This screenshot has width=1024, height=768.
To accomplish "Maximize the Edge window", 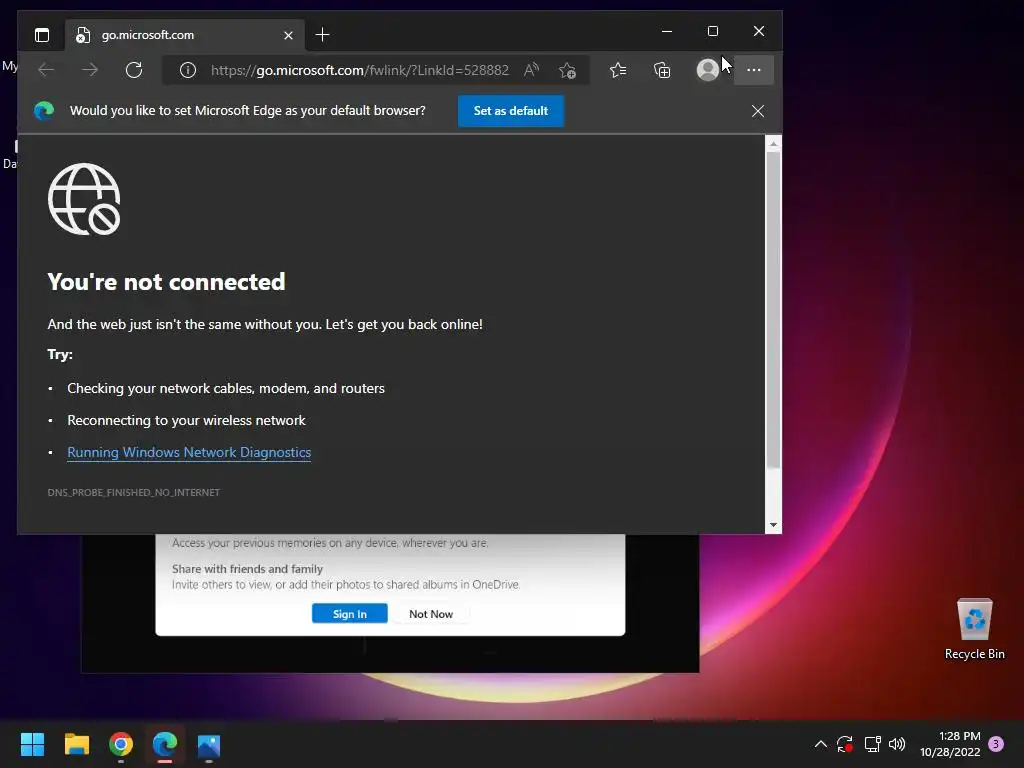I will tap(713, 31).
